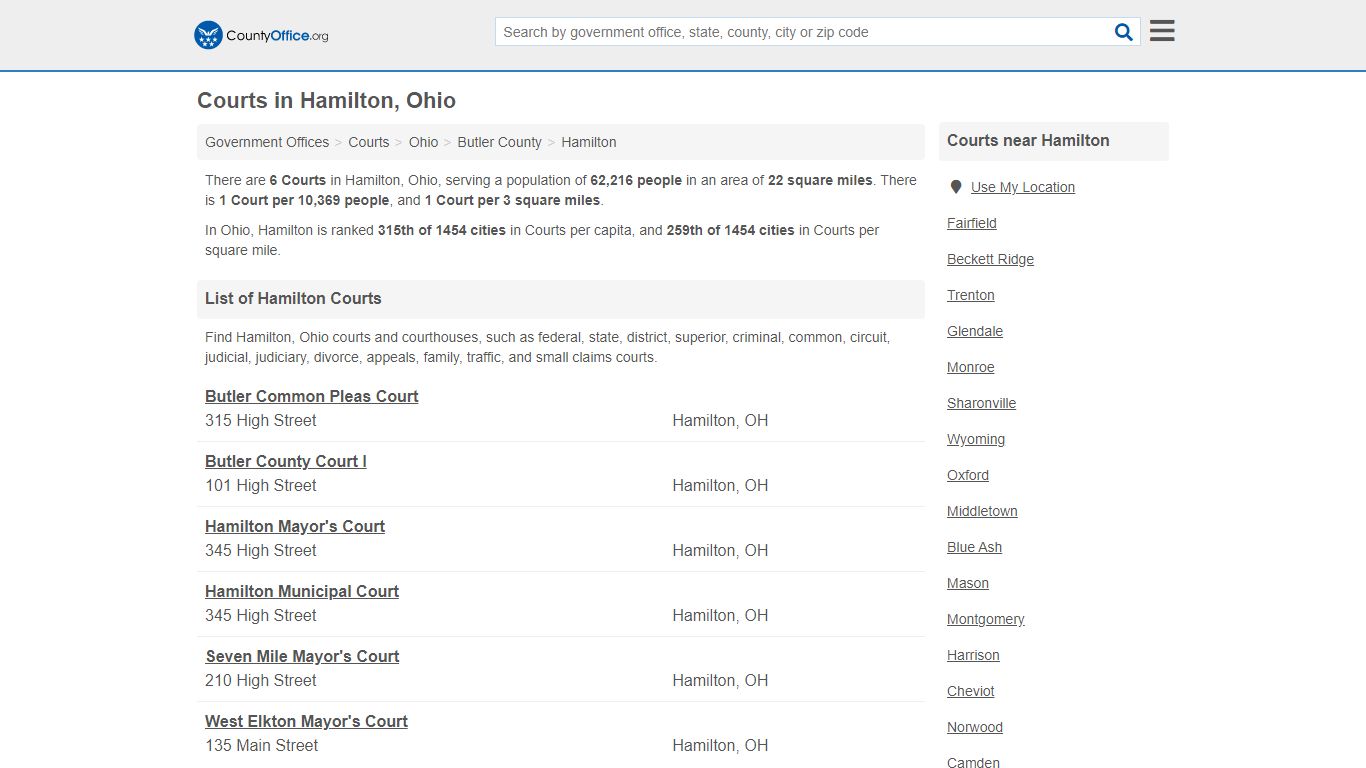Open Butler County Court I listing
The image size is (1366, 768).
pos(286,461)
